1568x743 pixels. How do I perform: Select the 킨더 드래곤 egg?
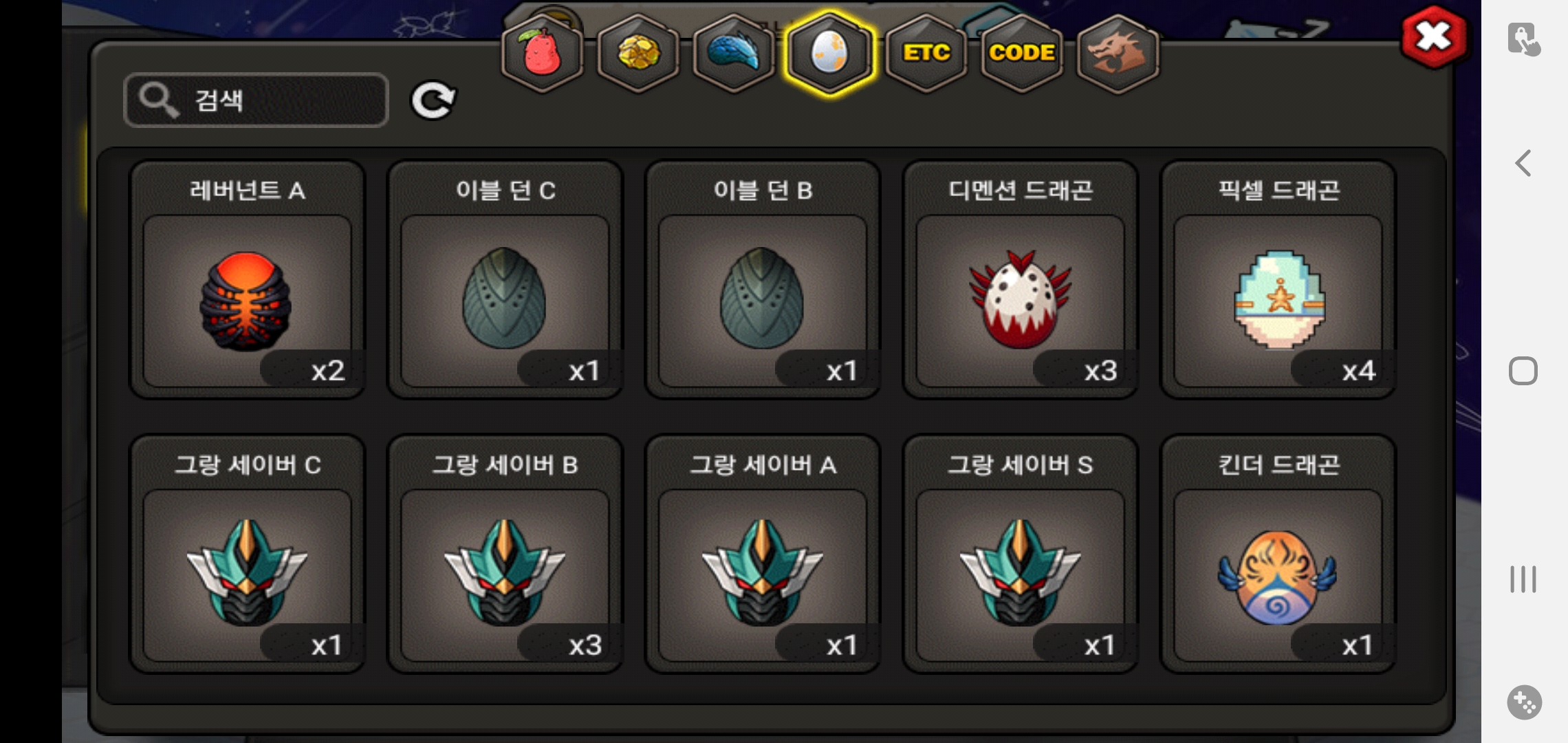(x=1278, y=554)
